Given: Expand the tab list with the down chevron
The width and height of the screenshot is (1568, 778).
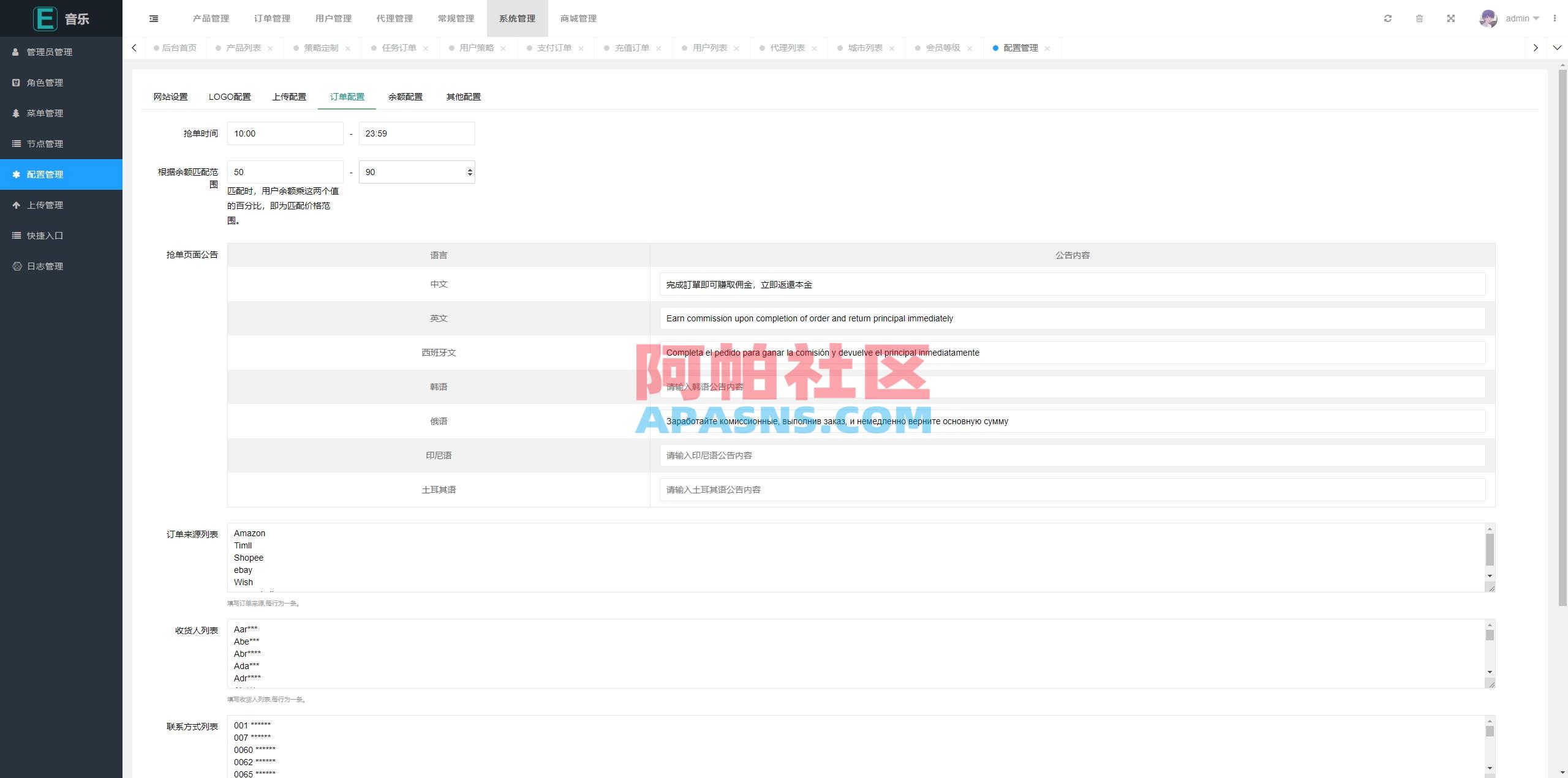Looking at the screenshot, I should [1556, 48].
